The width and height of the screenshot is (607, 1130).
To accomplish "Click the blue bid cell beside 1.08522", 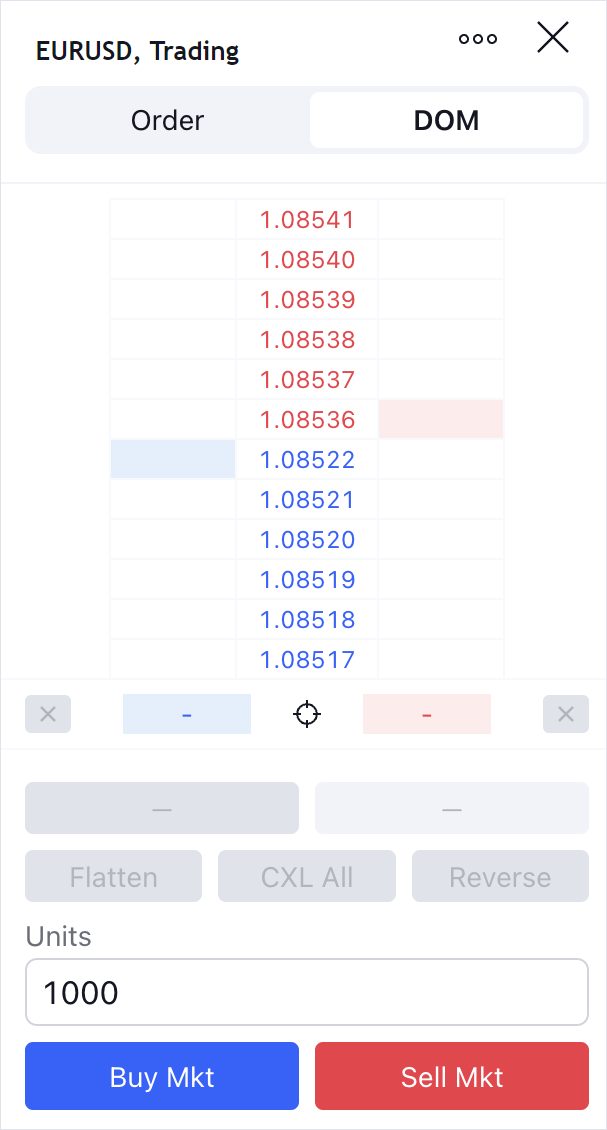I will point(173,460).
